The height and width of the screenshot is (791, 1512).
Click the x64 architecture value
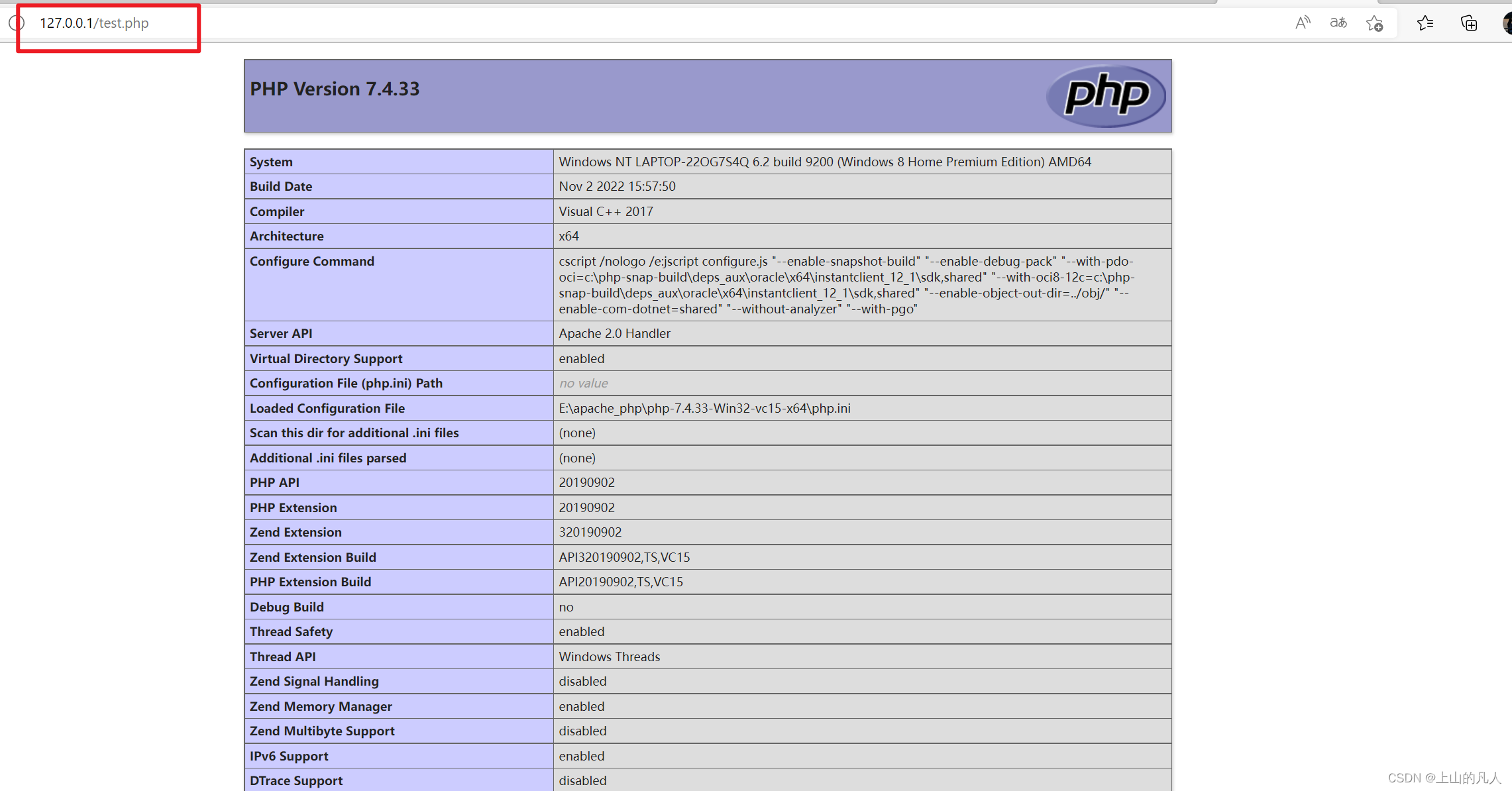pyautogui.click(x=568, y=236)
